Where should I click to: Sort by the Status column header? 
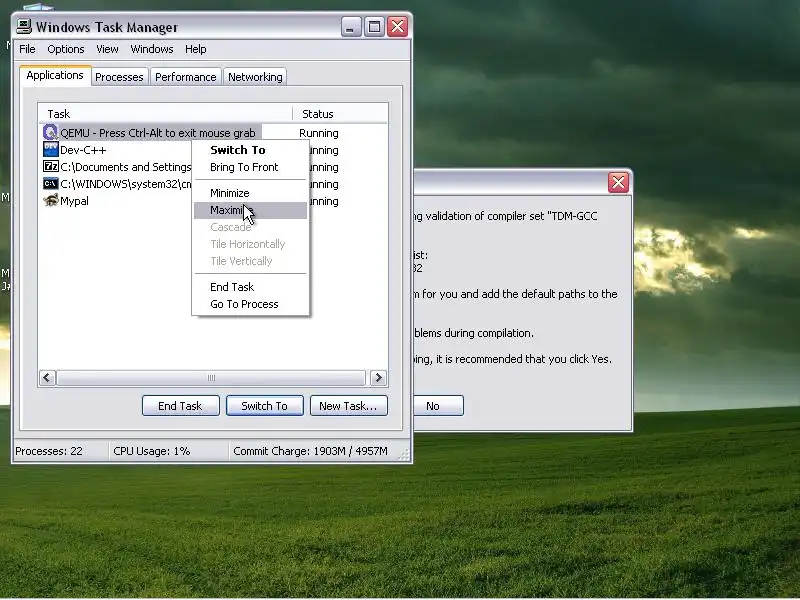pos(340,114)
